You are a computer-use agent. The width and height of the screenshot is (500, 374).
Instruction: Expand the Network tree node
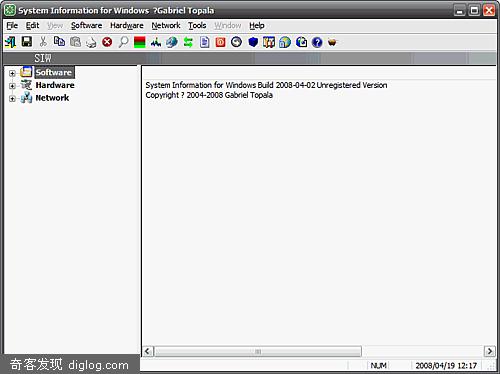pos(12,99)
